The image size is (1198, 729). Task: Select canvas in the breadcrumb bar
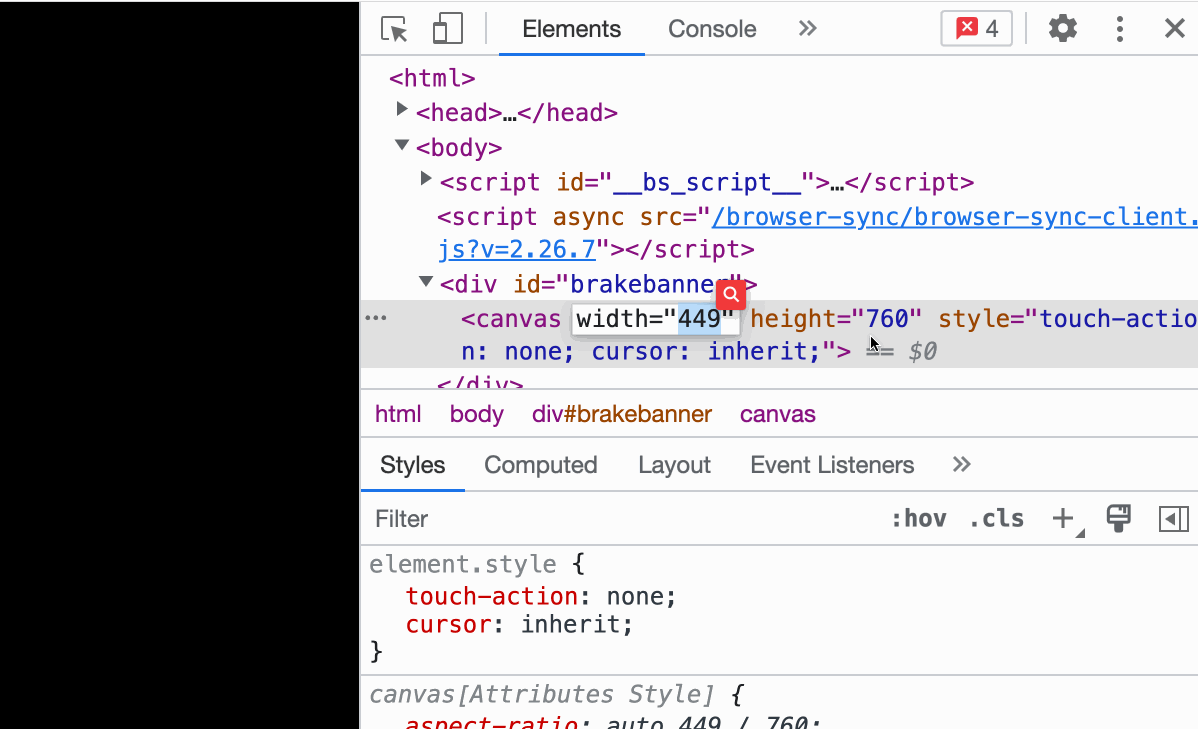[x=777, y=414]
